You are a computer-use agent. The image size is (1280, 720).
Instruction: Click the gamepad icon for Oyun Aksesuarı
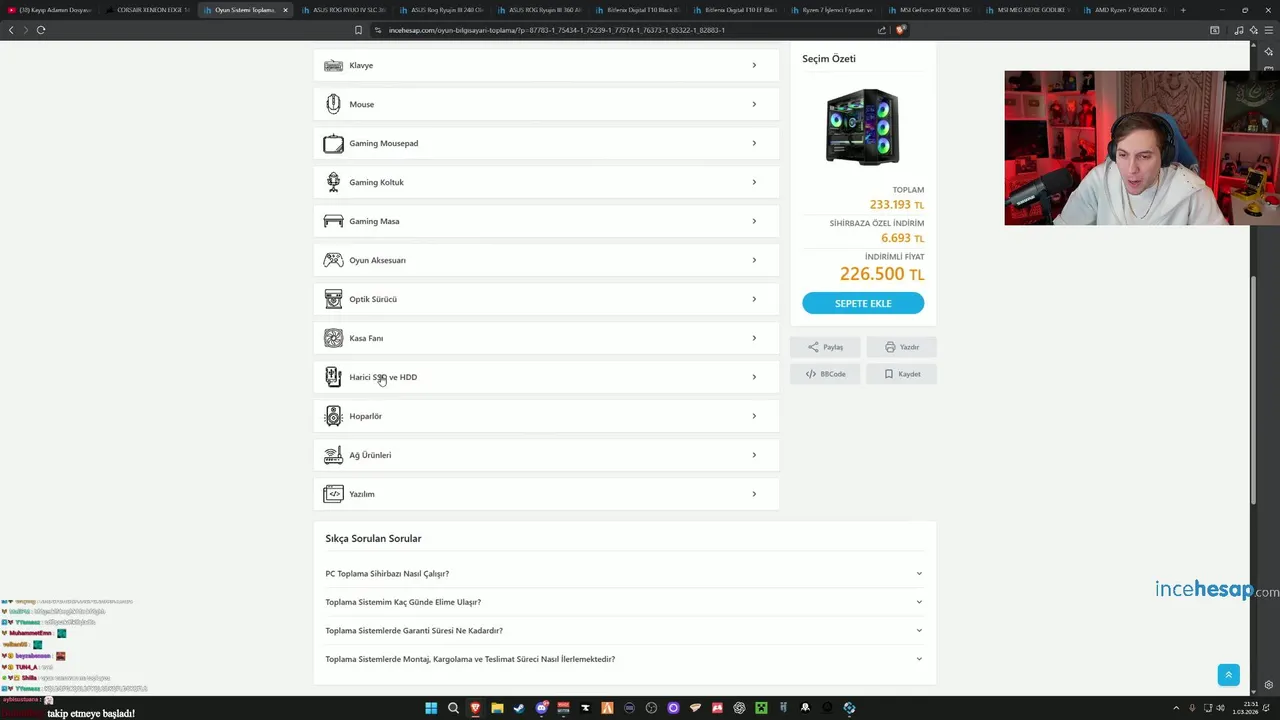(333, 260)
